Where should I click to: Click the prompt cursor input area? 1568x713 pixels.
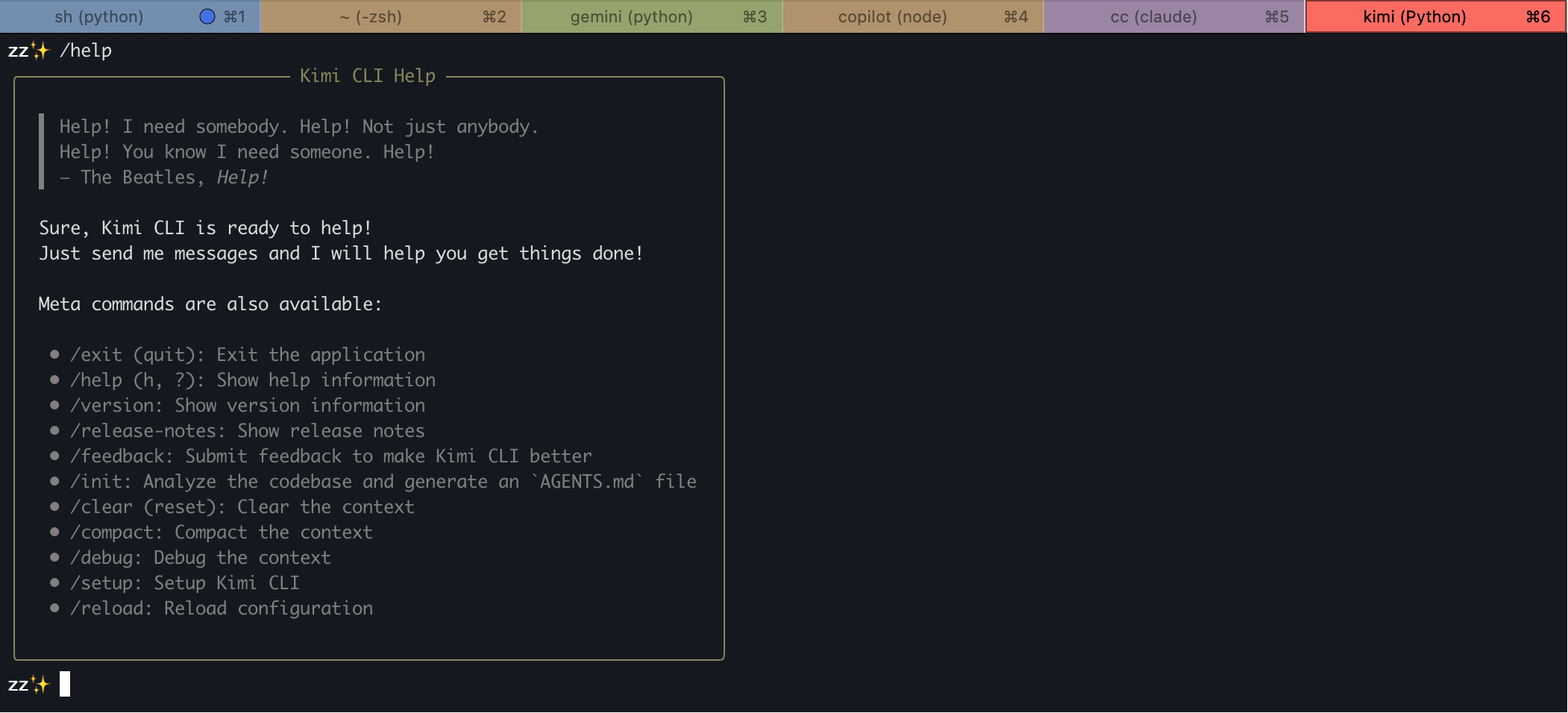point(65,684)
